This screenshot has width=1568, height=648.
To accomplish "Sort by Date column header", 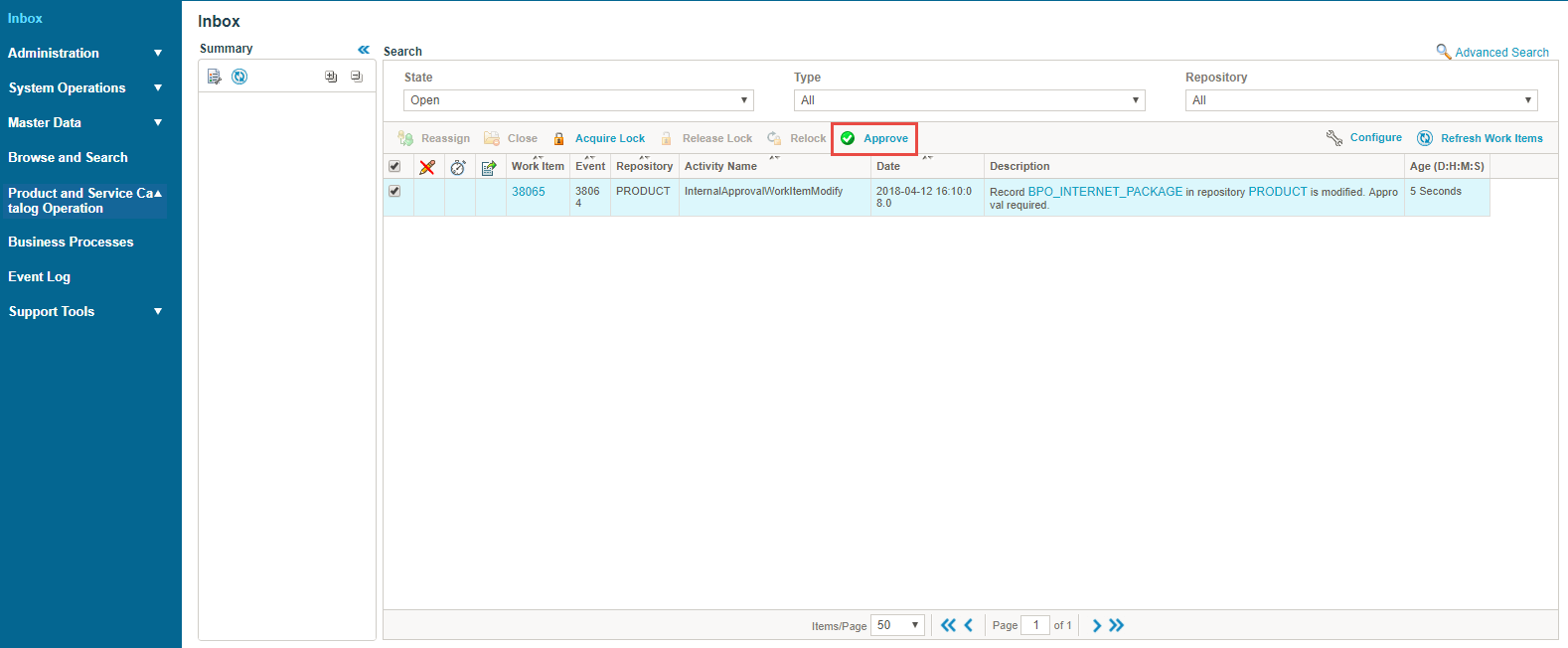I will point(888,166).
